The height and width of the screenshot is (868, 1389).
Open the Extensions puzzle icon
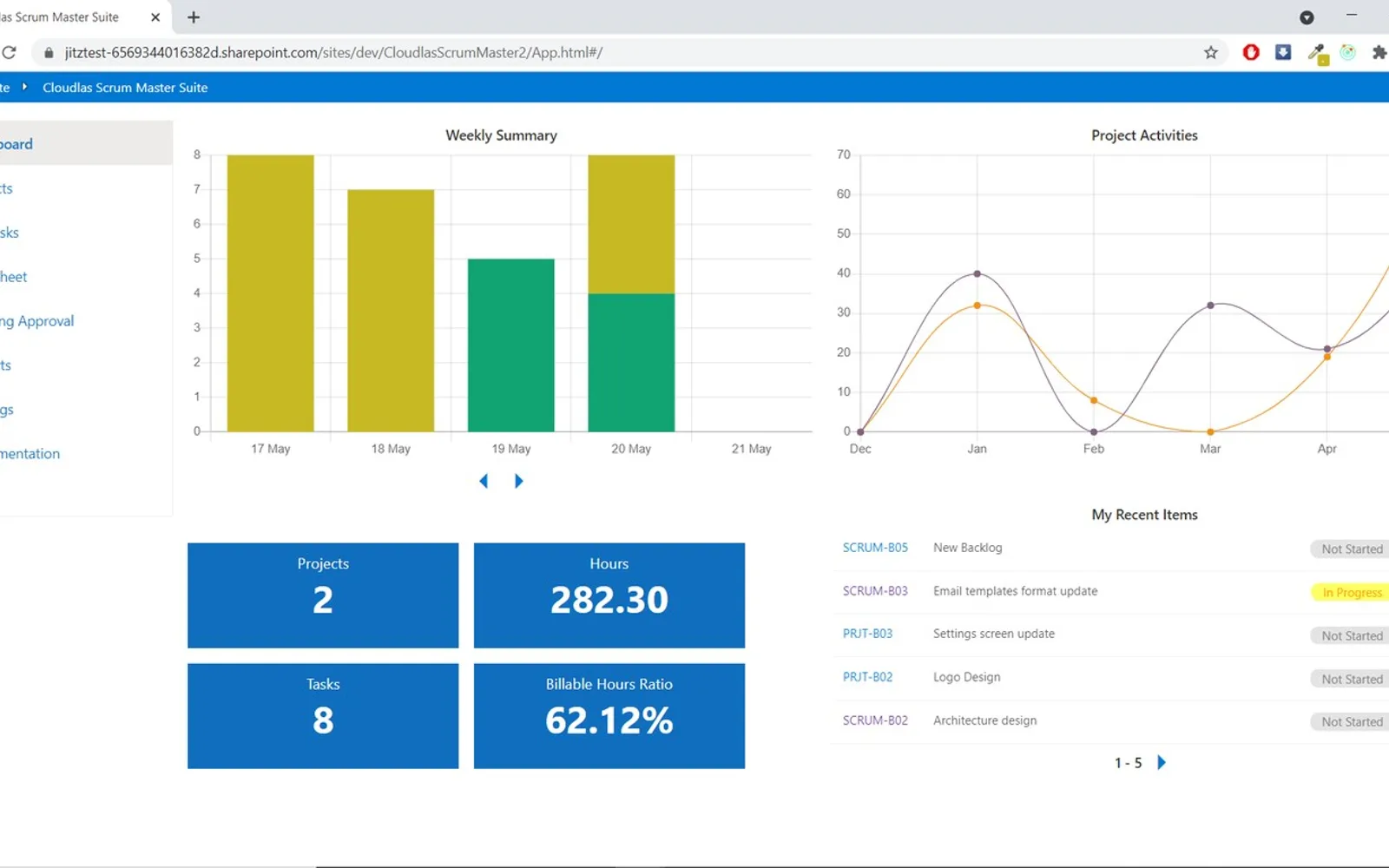(1379, 52)
